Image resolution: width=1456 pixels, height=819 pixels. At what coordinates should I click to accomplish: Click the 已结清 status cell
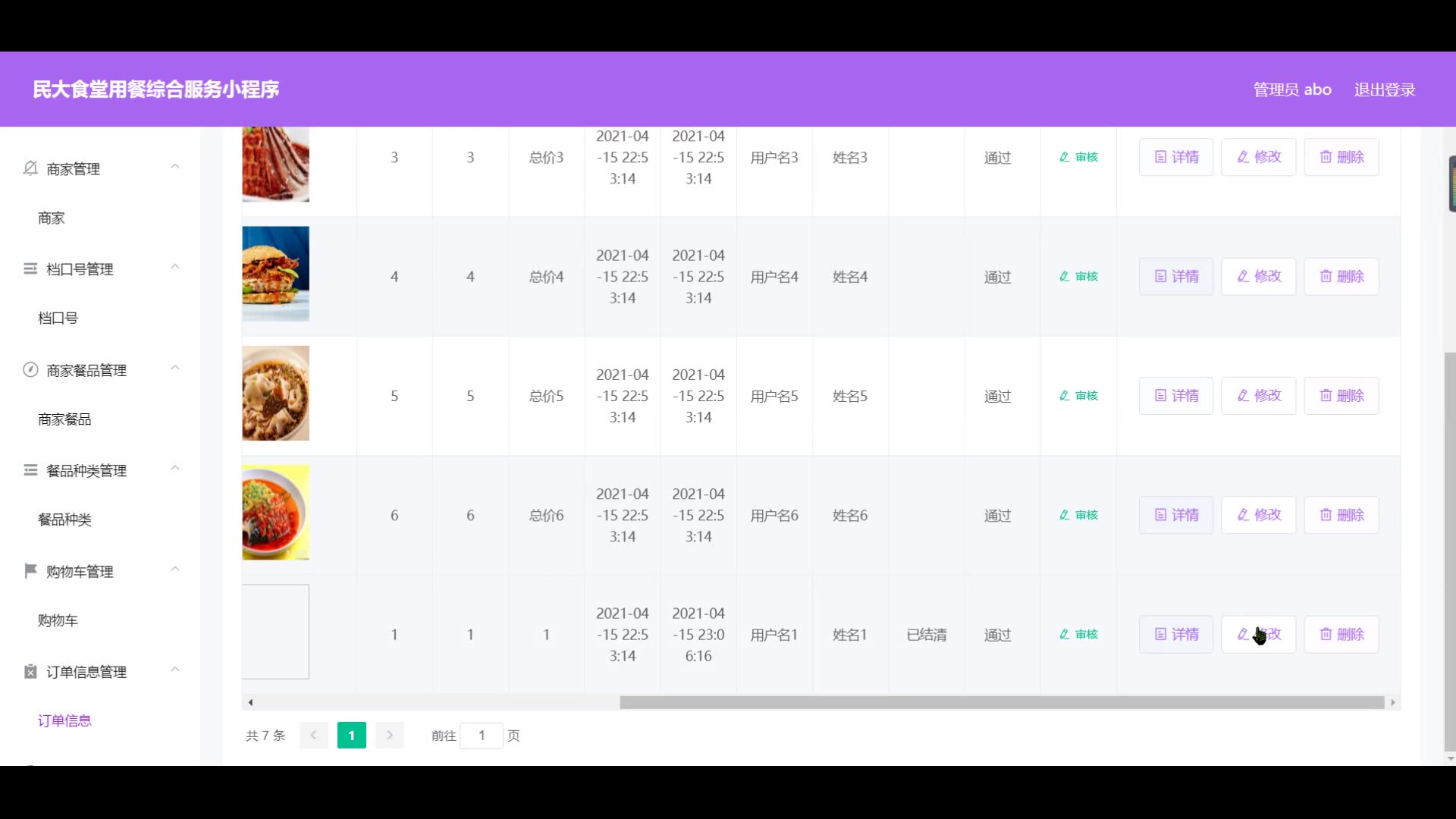[927, 635]
